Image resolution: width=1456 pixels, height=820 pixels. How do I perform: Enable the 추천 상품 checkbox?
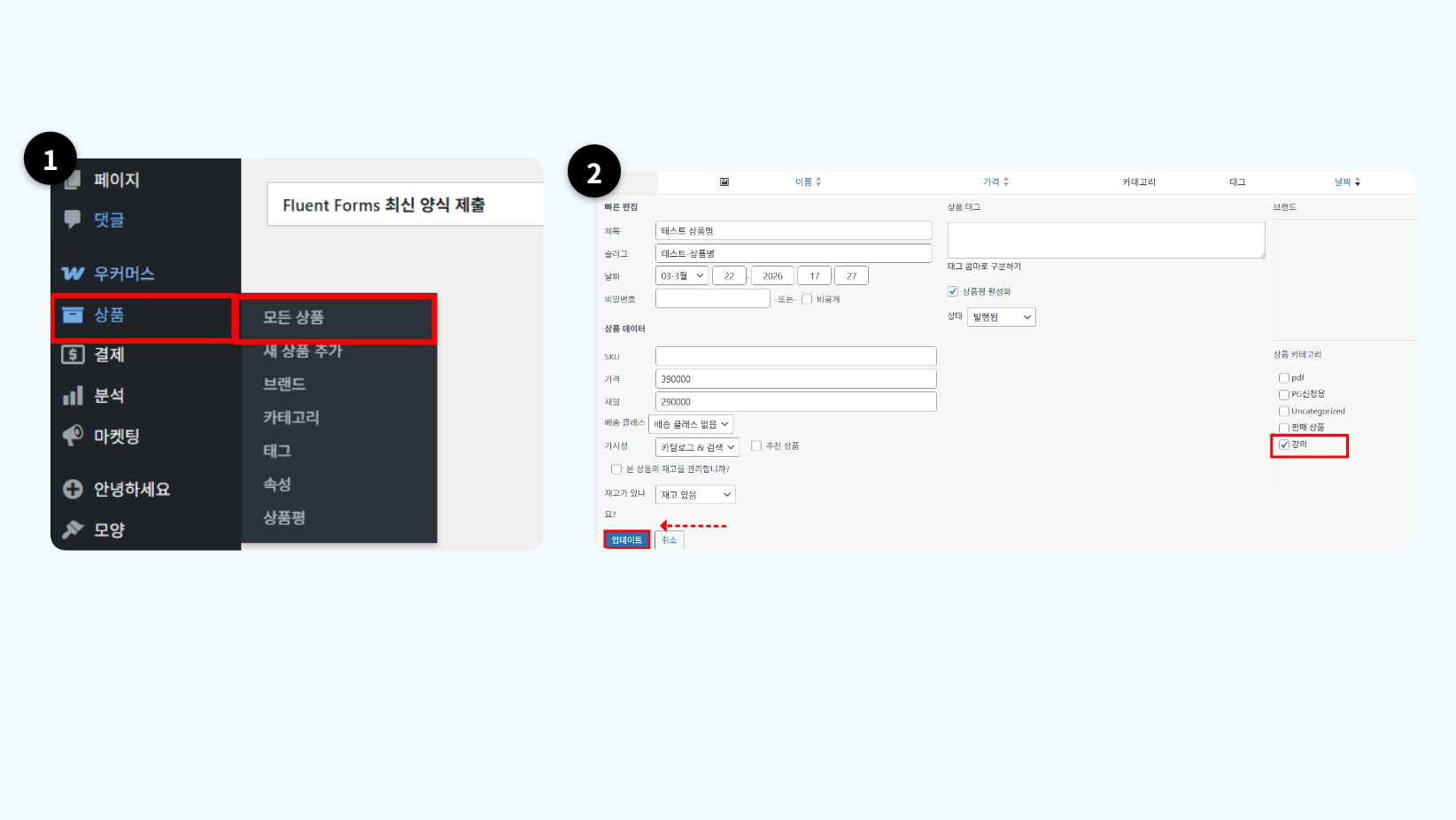click(756, 446)
